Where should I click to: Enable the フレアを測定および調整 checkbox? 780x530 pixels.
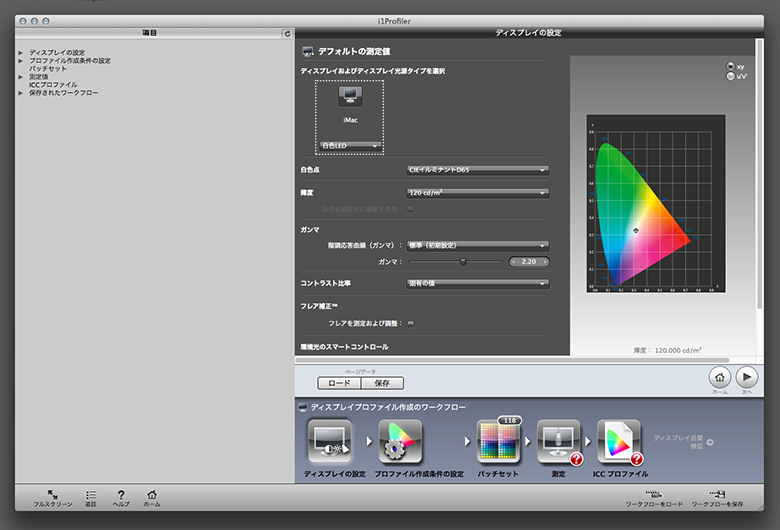411,323
